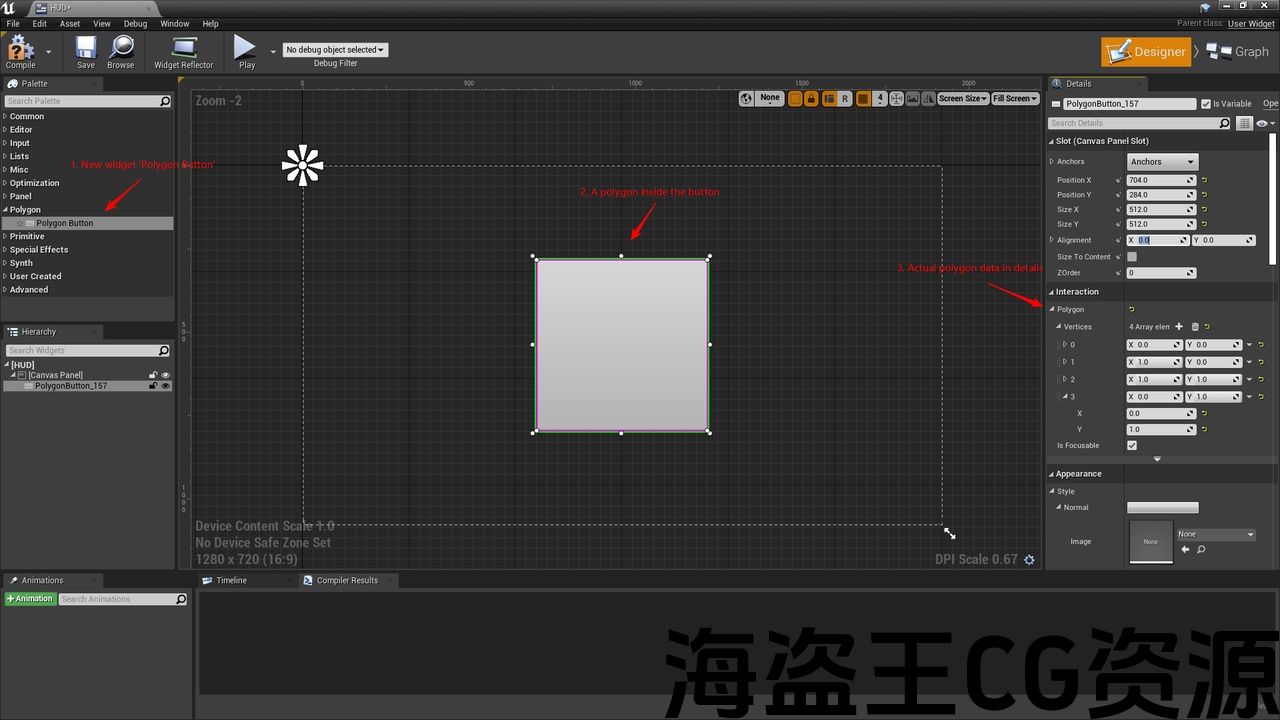Toggle the Is Focusable checkbox

pos(1132,446)
